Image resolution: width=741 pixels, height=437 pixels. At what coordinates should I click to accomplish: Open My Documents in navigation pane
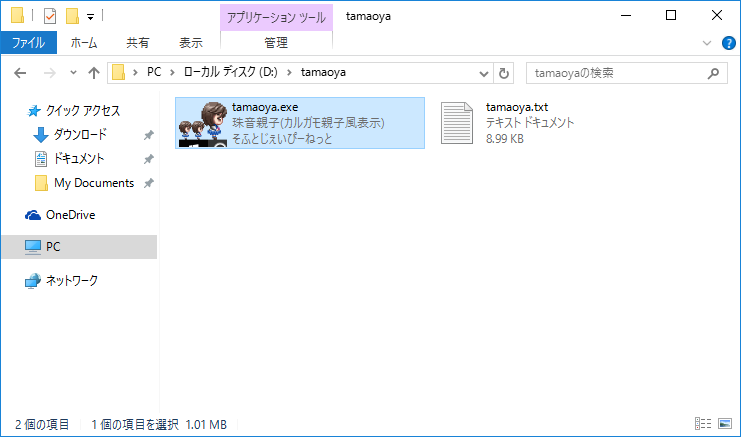[94, 183]
